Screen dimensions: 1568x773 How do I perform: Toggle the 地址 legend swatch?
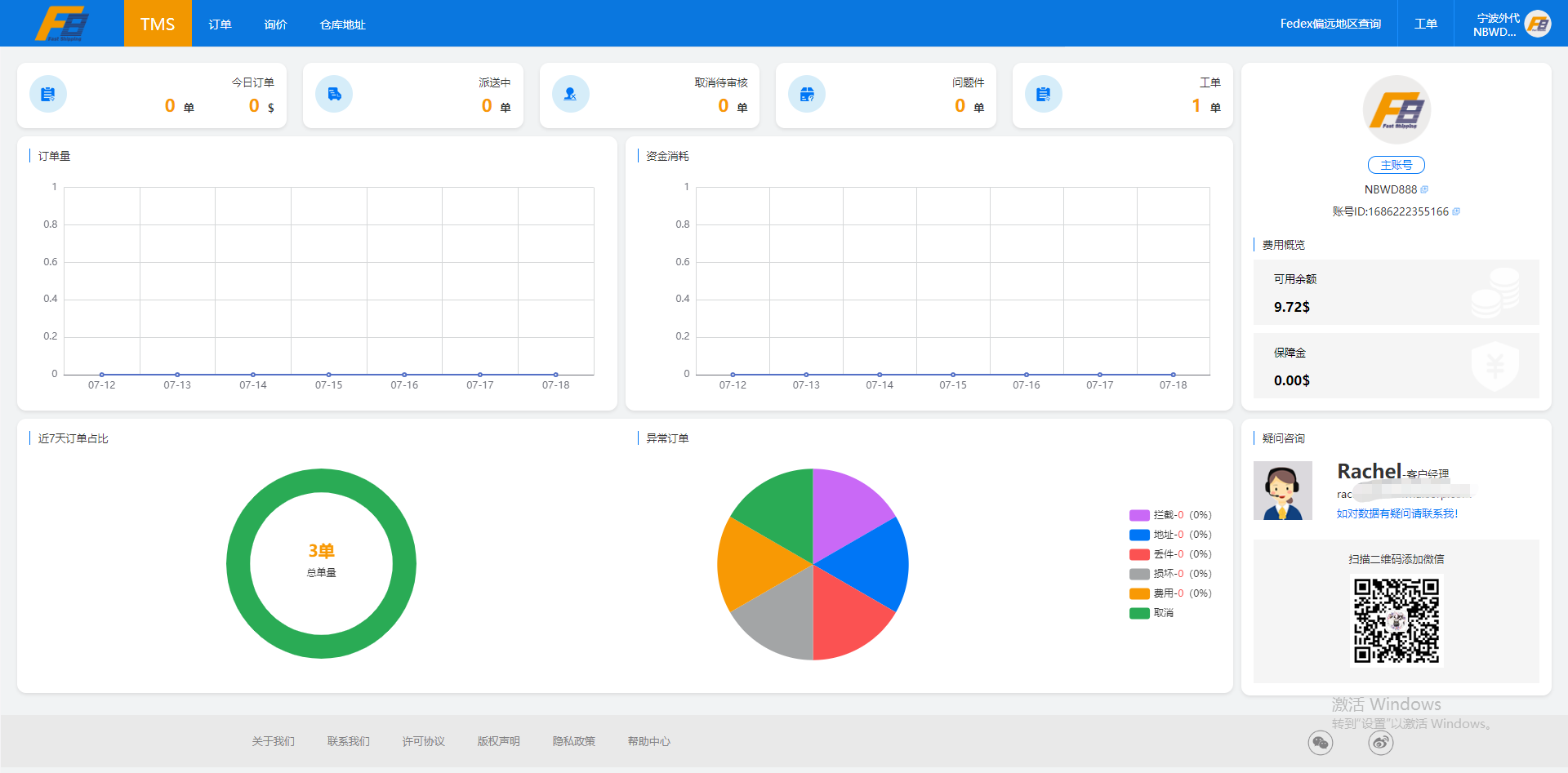(x=1139, y=535)
